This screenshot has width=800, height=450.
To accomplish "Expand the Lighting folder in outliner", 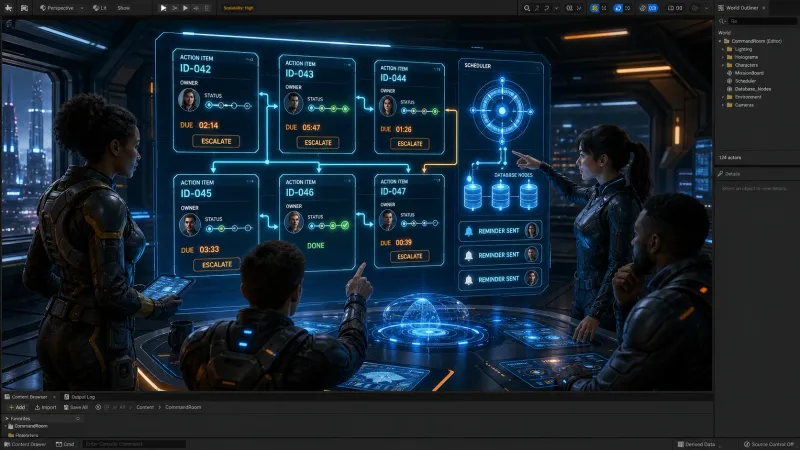I will [723, 49].
